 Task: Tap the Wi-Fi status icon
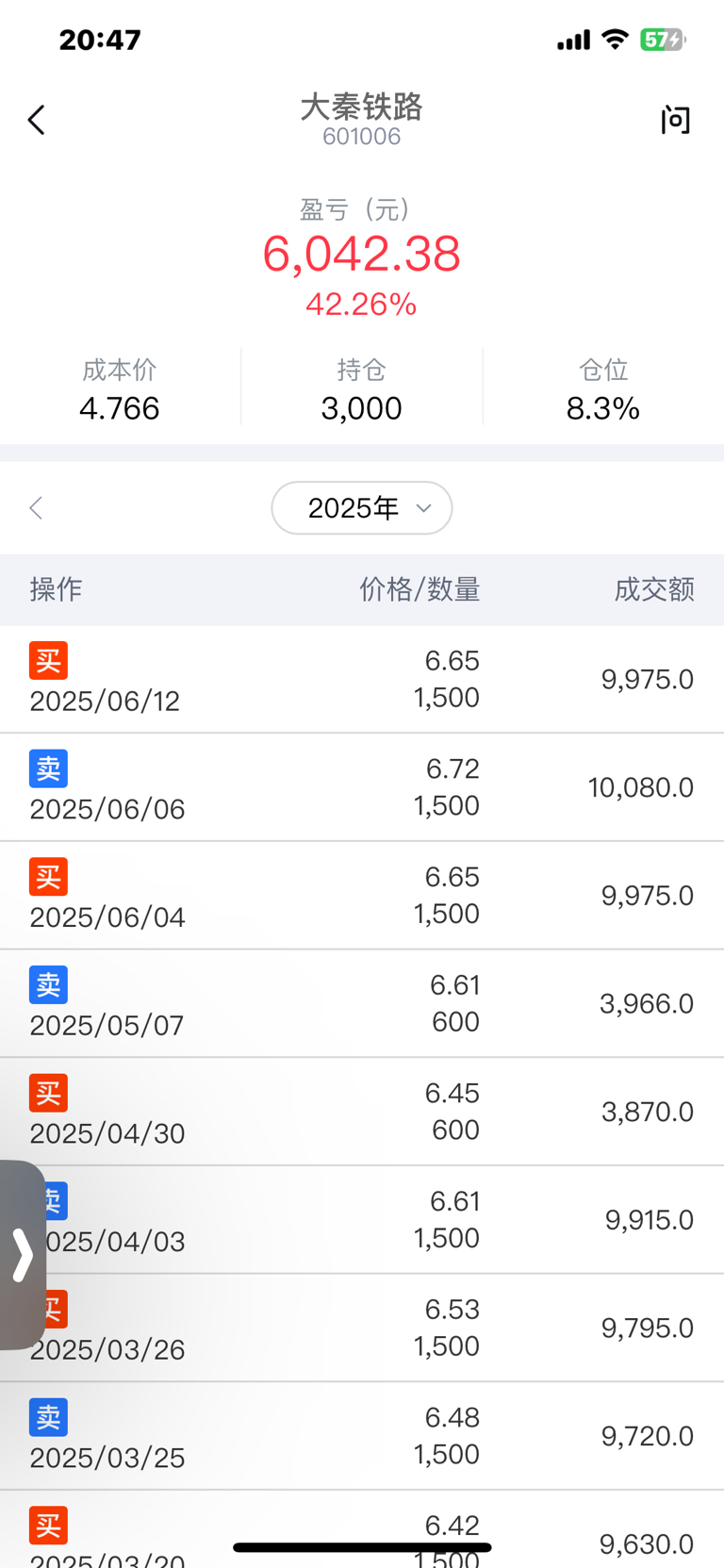tap(616, 40)
